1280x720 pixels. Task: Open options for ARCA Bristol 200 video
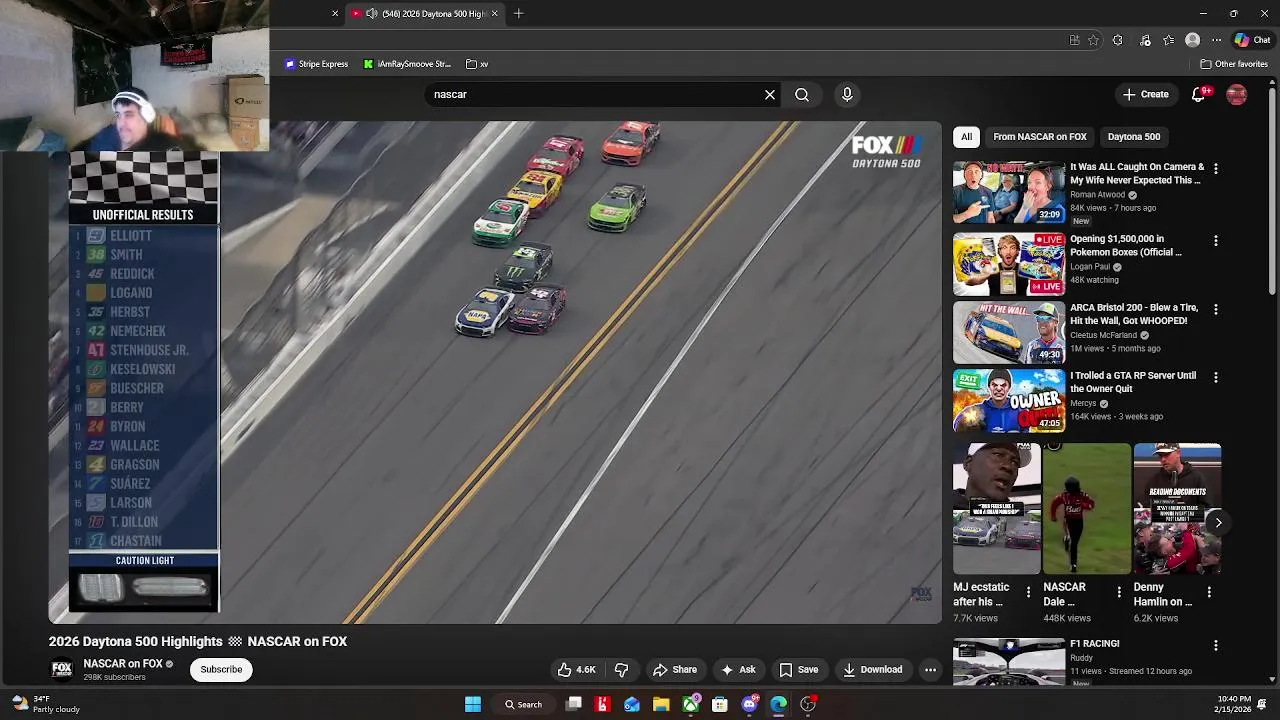tap(1216, 310)
